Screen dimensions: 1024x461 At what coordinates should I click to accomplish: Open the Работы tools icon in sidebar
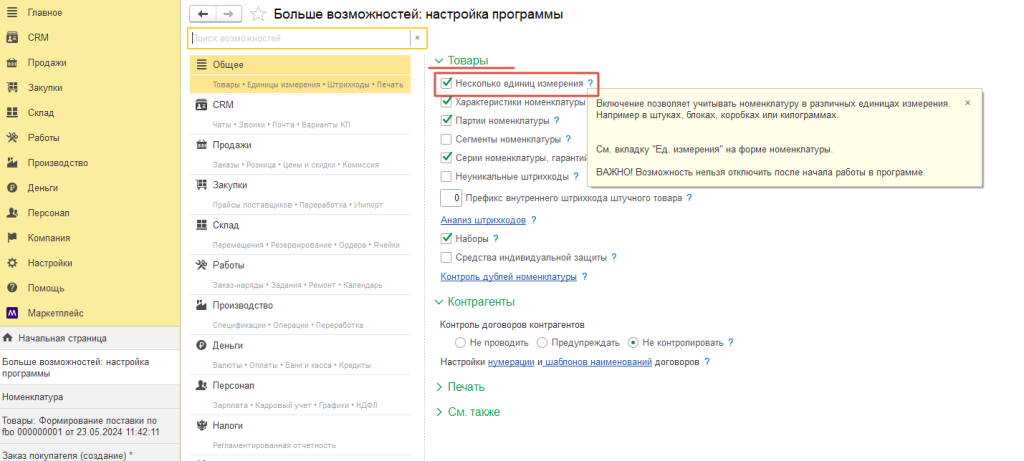coord(11,138)
